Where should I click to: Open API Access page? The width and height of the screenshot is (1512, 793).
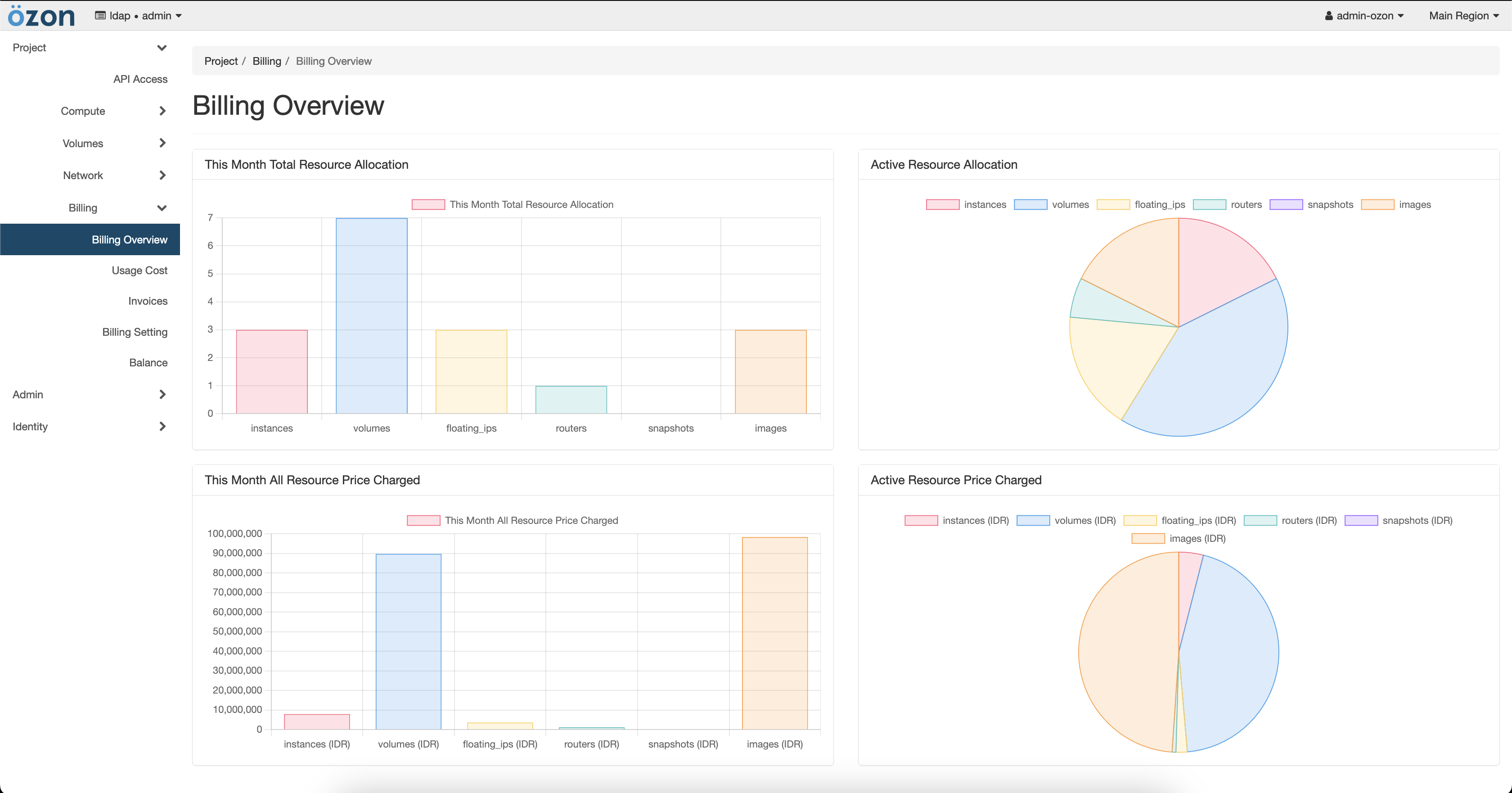pos(140,79)
